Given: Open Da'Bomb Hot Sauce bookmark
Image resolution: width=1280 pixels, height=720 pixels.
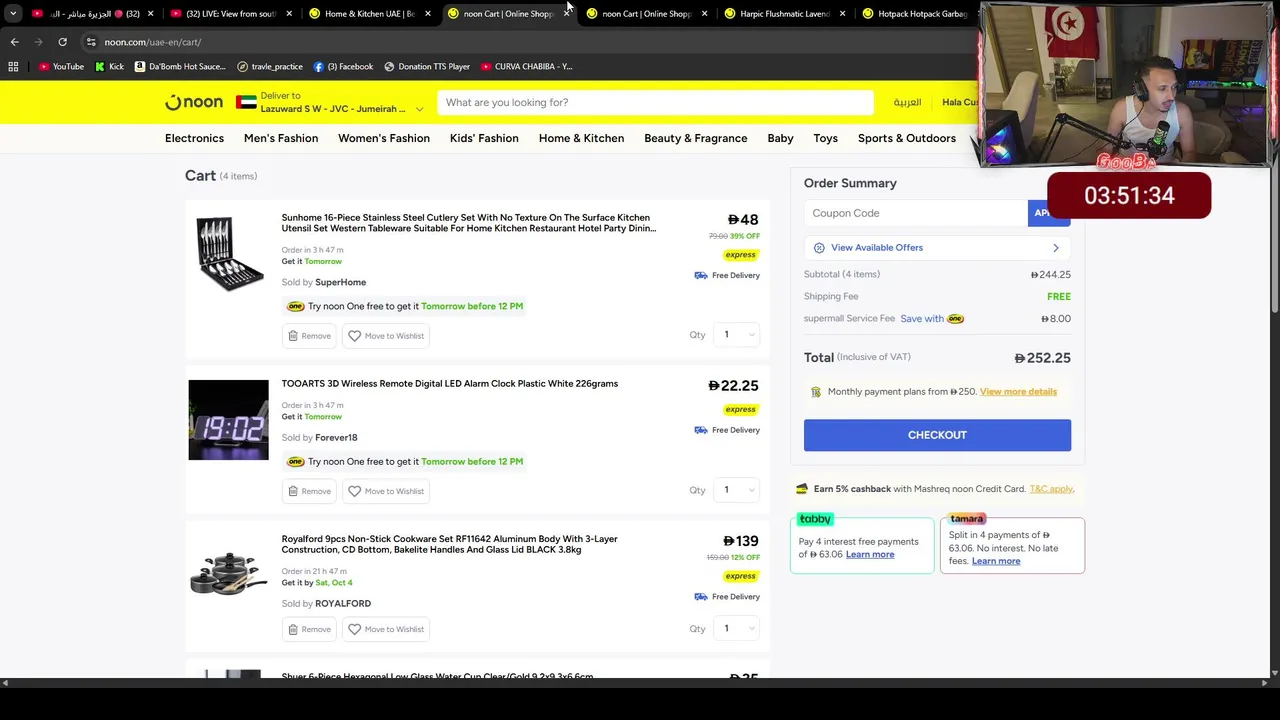Looking at the screenshot, I should 180,67.
